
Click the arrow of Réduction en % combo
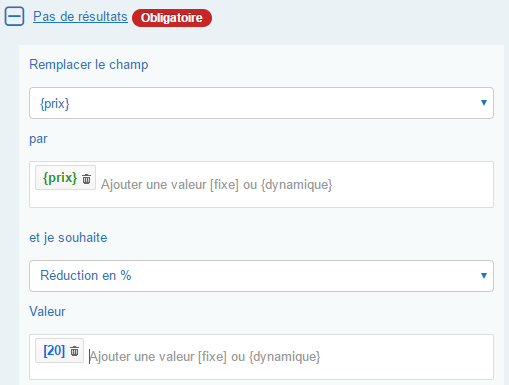[x=484, y=276]
